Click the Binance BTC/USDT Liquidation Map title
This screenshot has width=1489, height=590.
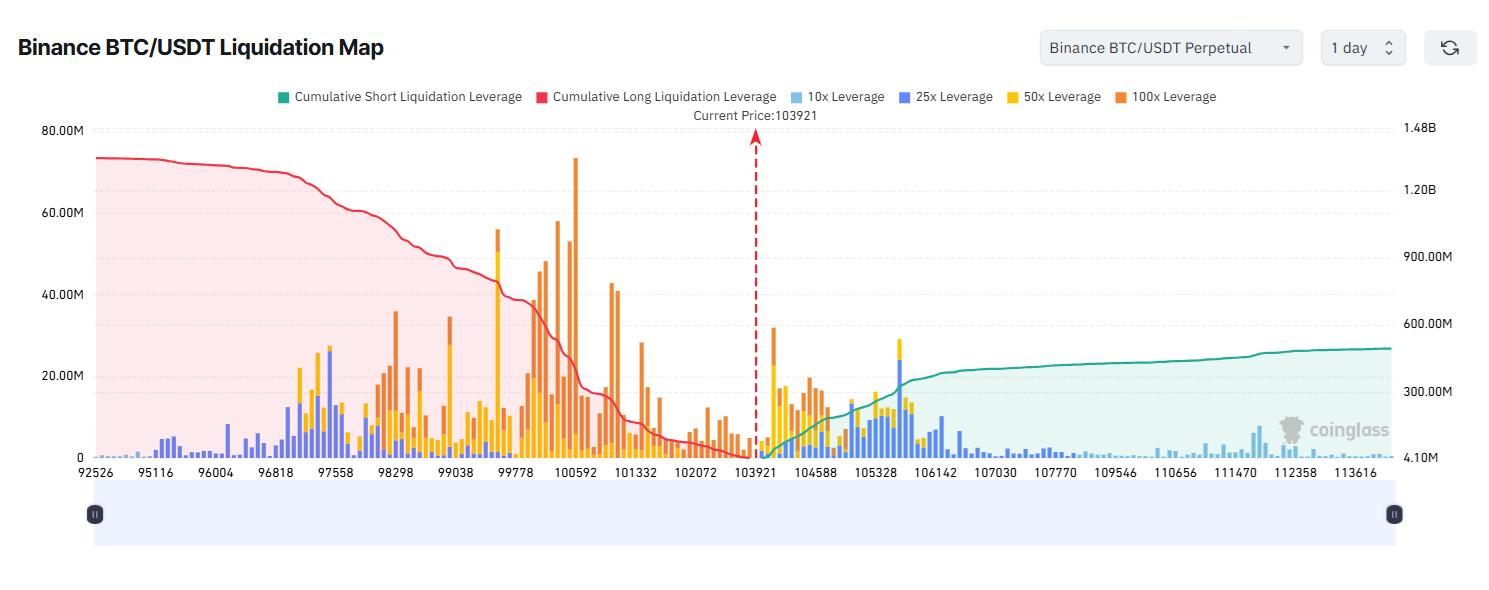[x=199, y=47]
